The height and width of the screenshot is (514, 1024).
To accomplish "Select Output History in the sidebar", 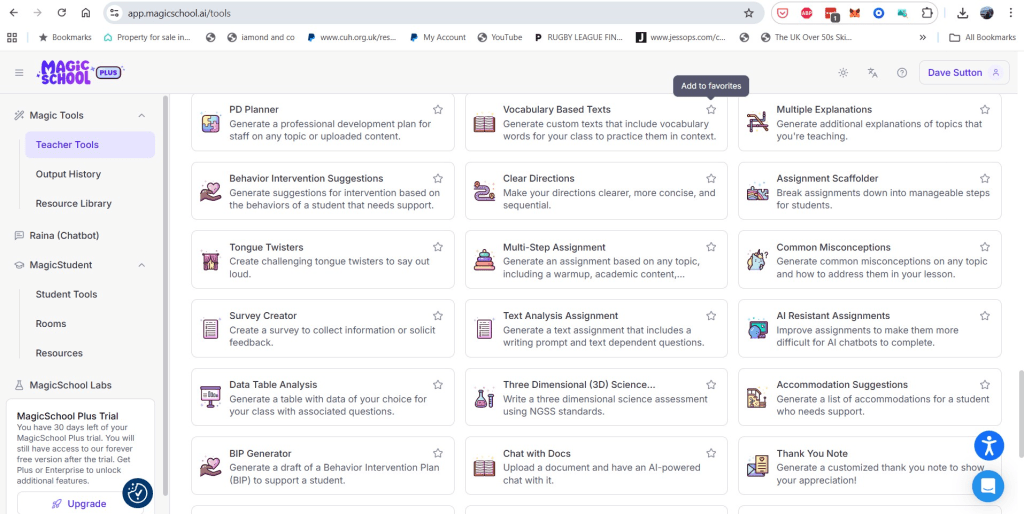I will coord(68,174).
